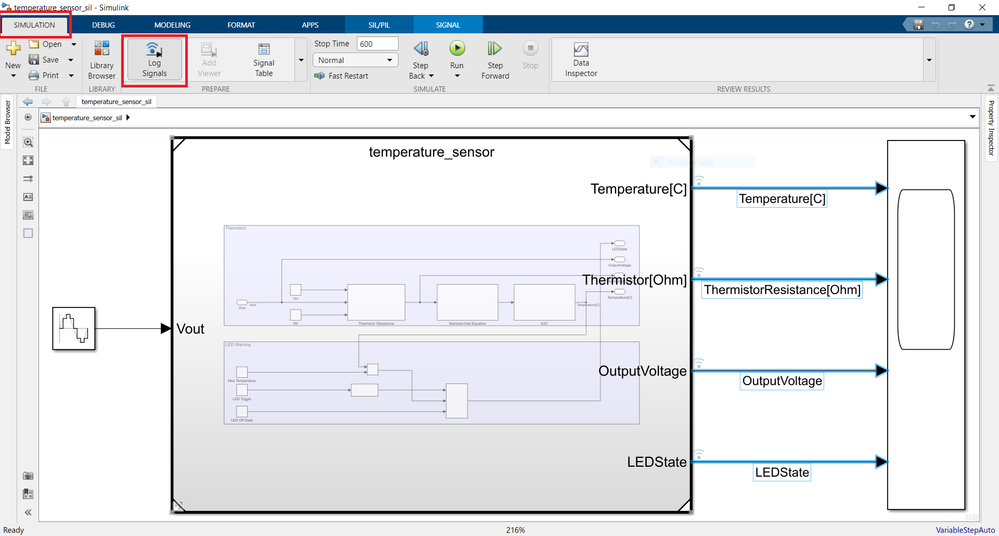Run the simulation
This screenshot has height=536, width=999.
coord(457,48)
